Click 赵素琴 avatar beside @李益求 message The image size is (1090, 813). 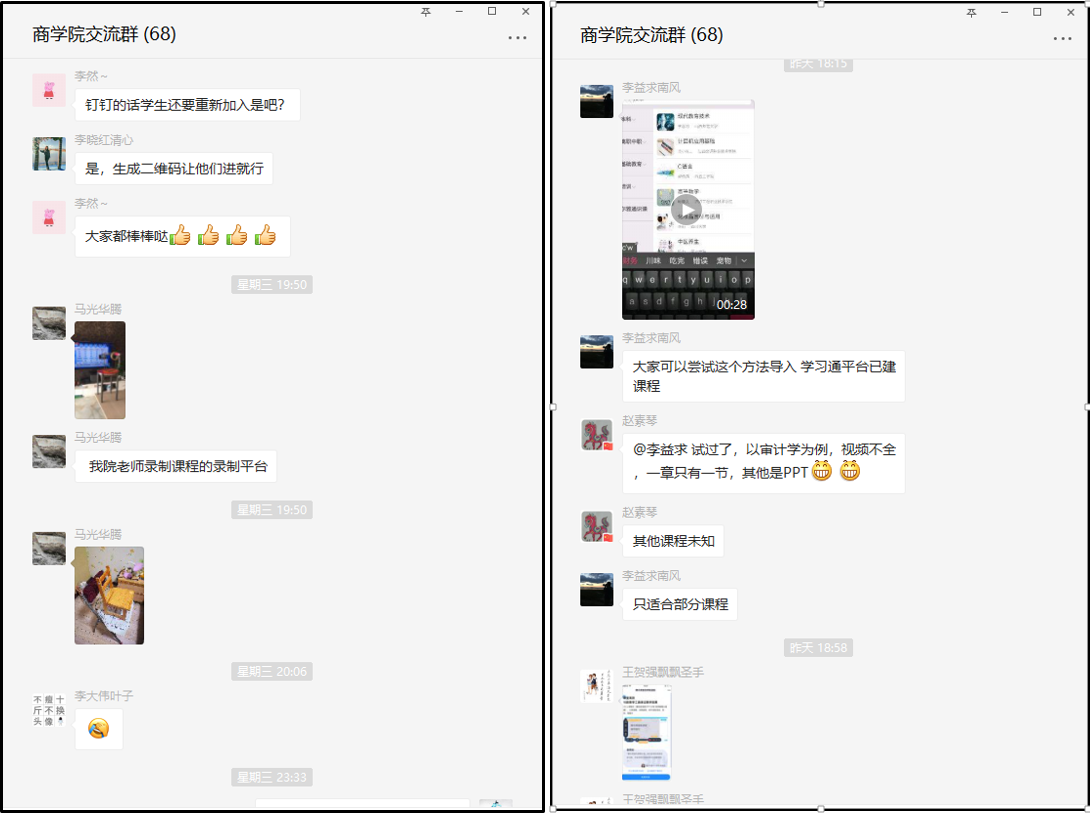click(x=596, y=435)
